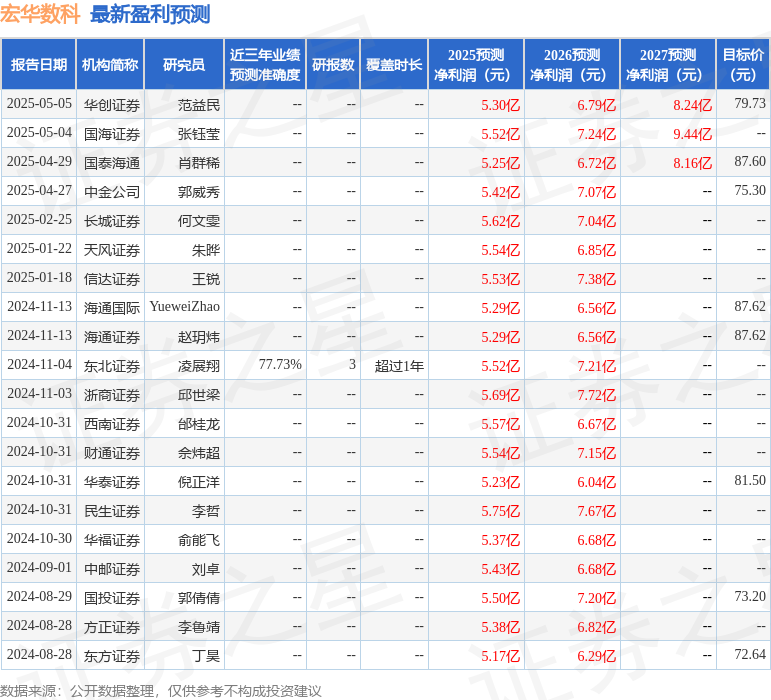This screenshot has height=700, width=771.
Task: Select researcher YueweiZhao
Action: 184,307
